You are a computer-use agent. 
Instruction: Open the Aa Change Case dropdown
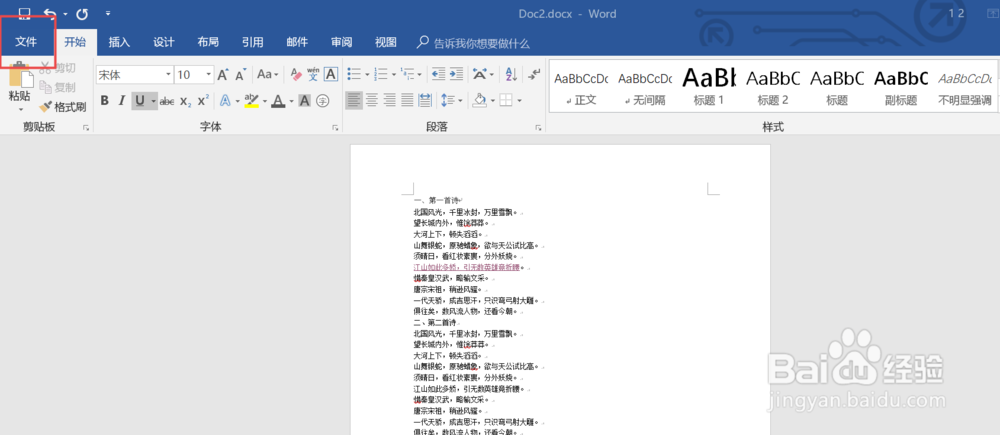point(268,75)
